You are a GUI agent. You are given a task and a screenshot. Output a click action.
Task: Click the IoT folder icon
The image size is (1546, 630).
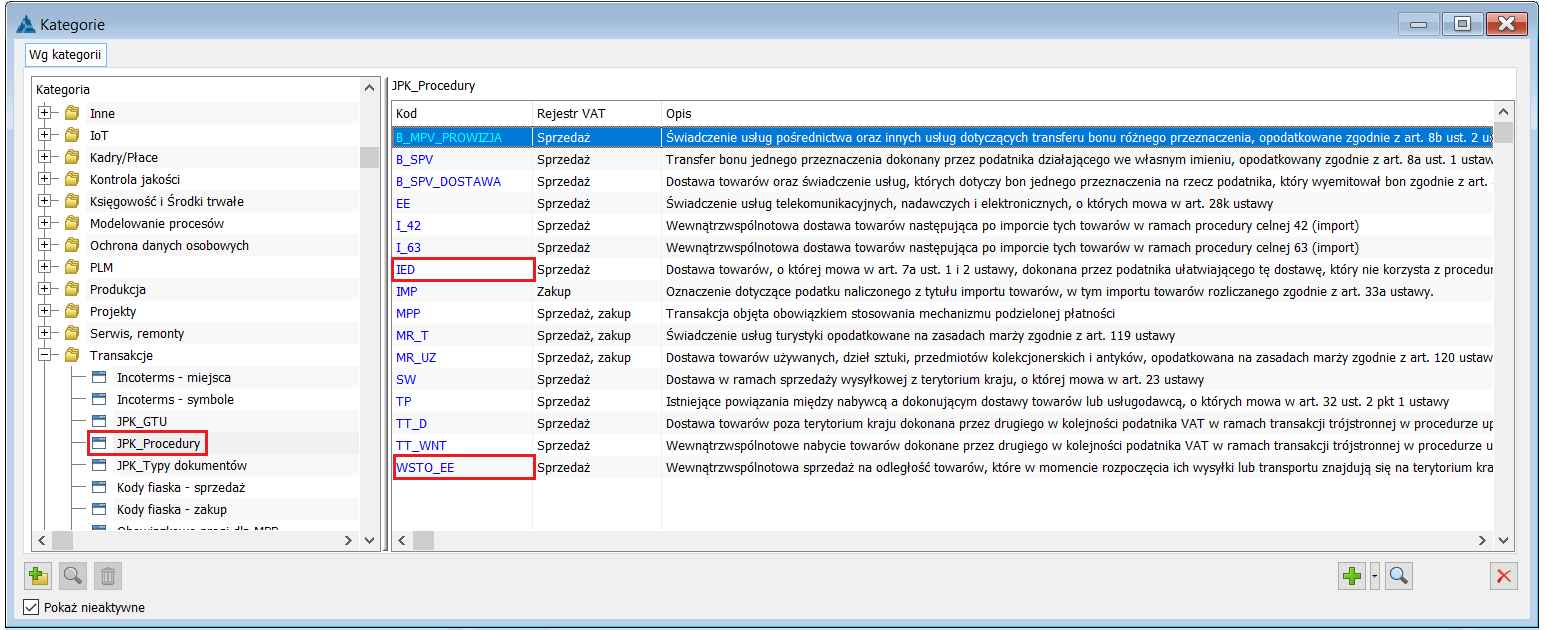point(72,135)
